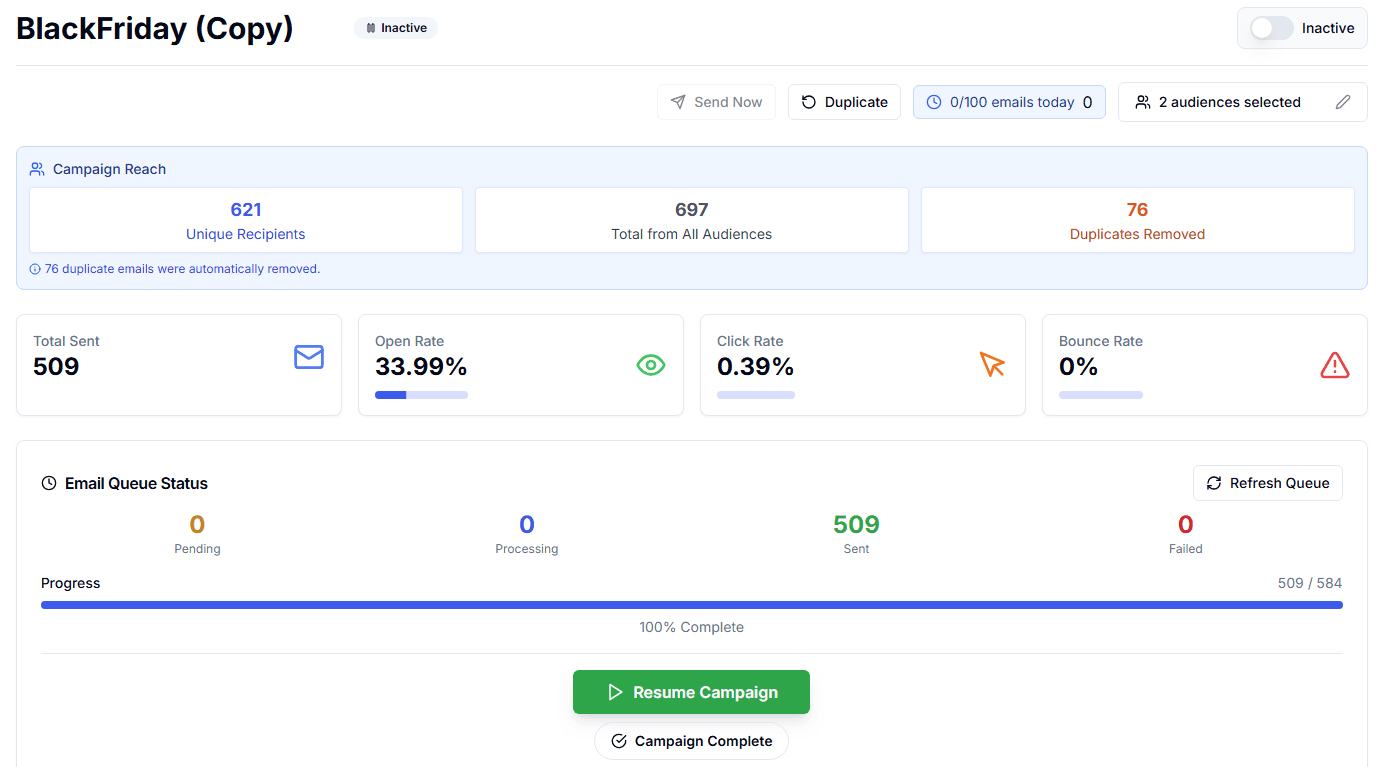Click the 0/100 emails today limit indicator
The height and width of the screenshot is (767, 1380).
point(1008,102)
